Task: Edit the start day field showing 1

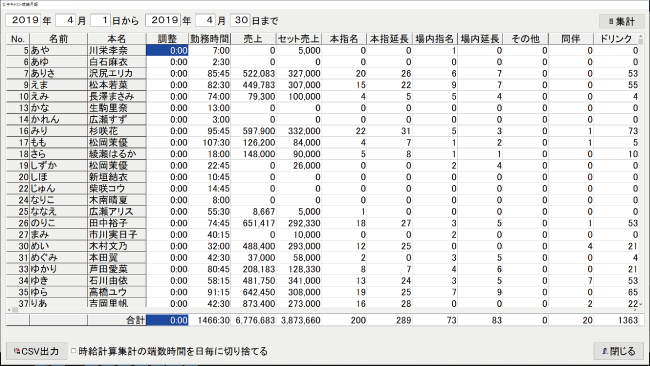Action: pyautogui.click(x=100, y=20)
